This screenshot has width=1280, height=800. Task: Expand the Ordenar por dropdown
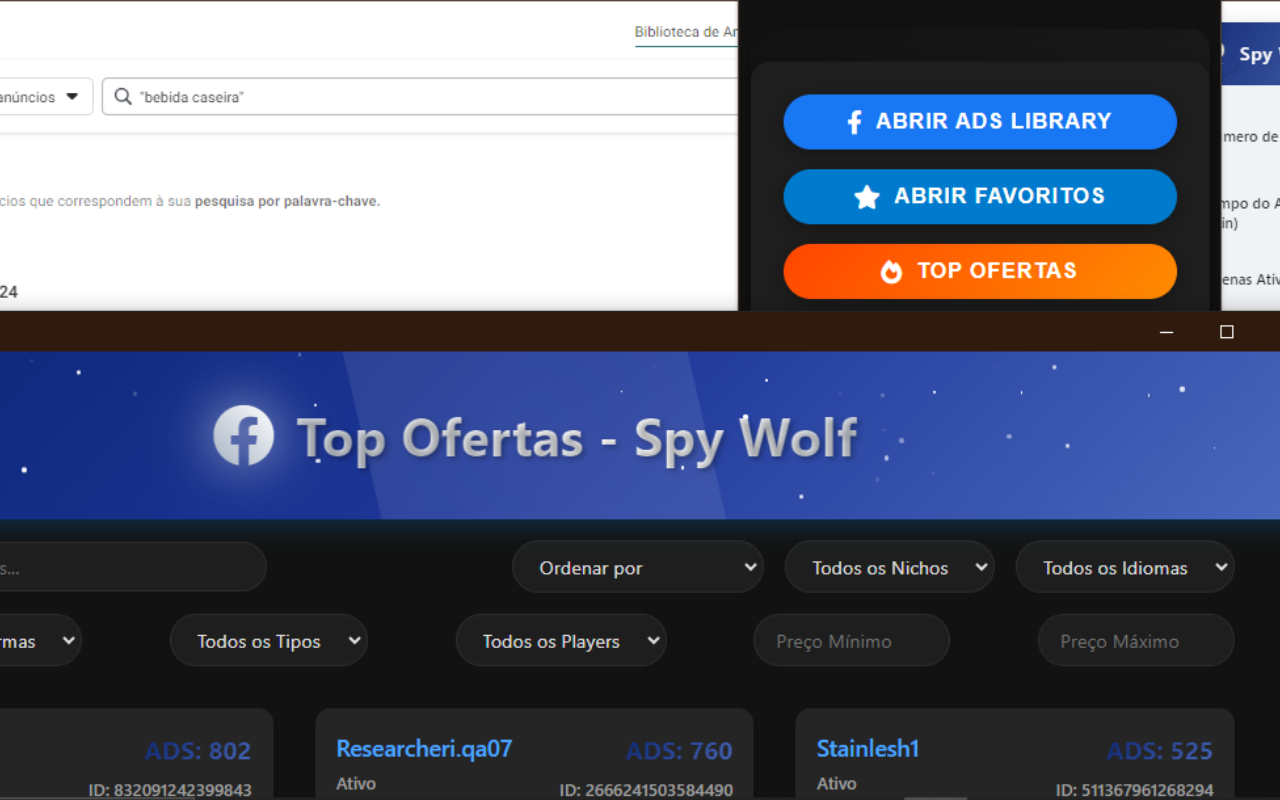pyautogui.click(x=638, y=567)
